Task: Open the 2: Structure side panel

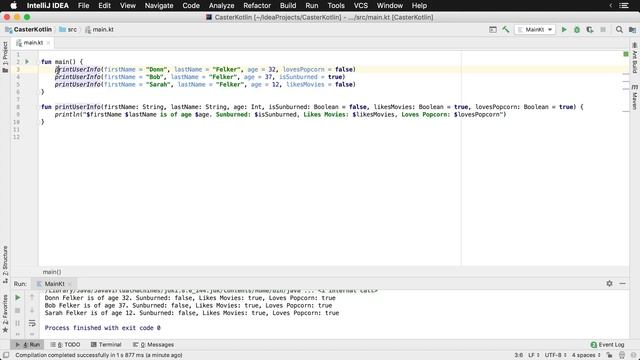Action: [x=5, y=264]
